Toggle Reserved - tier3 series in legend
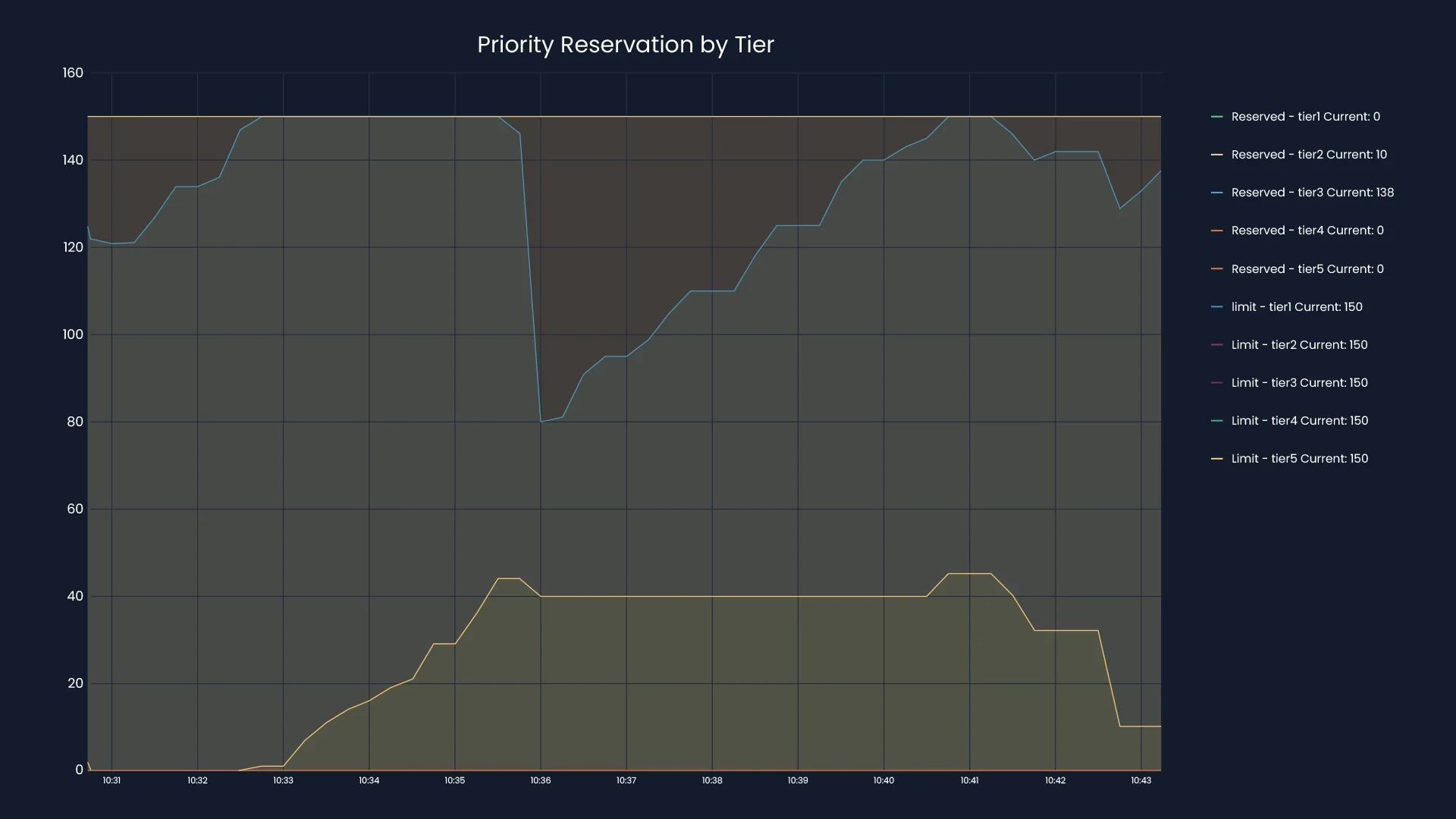Viewport: 1456px width, 819px height. (x=1312, y=193)
